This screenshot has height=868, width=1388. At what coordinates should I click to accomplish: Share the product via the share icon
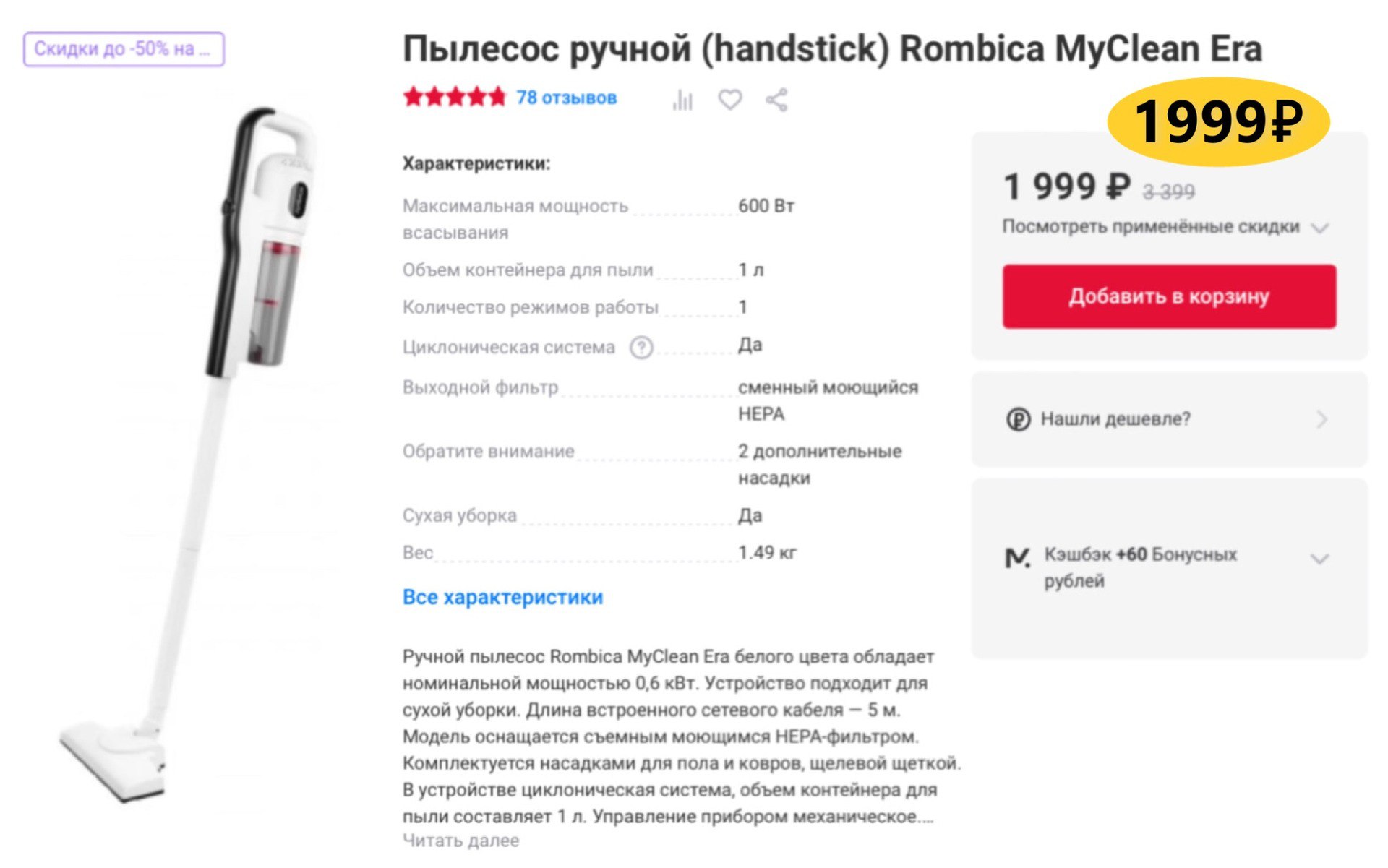coord(776,100)
